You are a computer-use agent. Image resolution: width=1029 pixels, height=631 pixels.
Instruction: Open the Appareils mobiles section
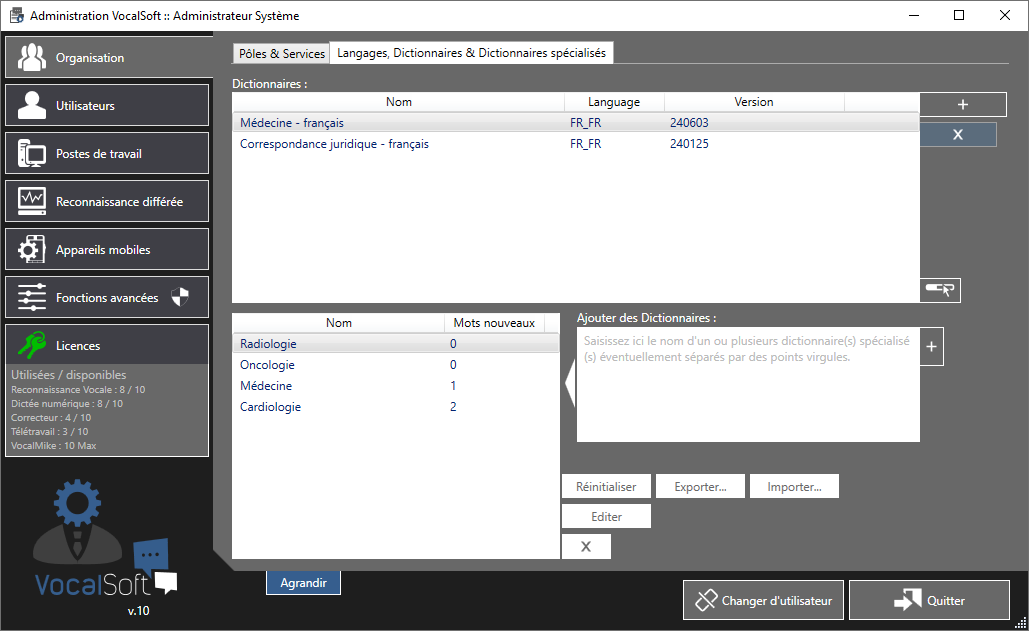[107, 249]
